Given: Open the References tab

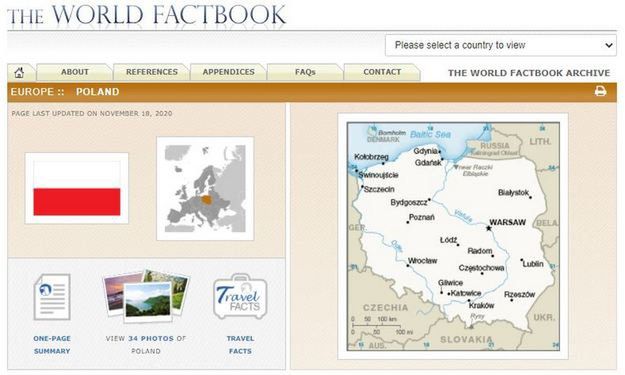Looking at the screenshot, I should click(x=151, y=72).
